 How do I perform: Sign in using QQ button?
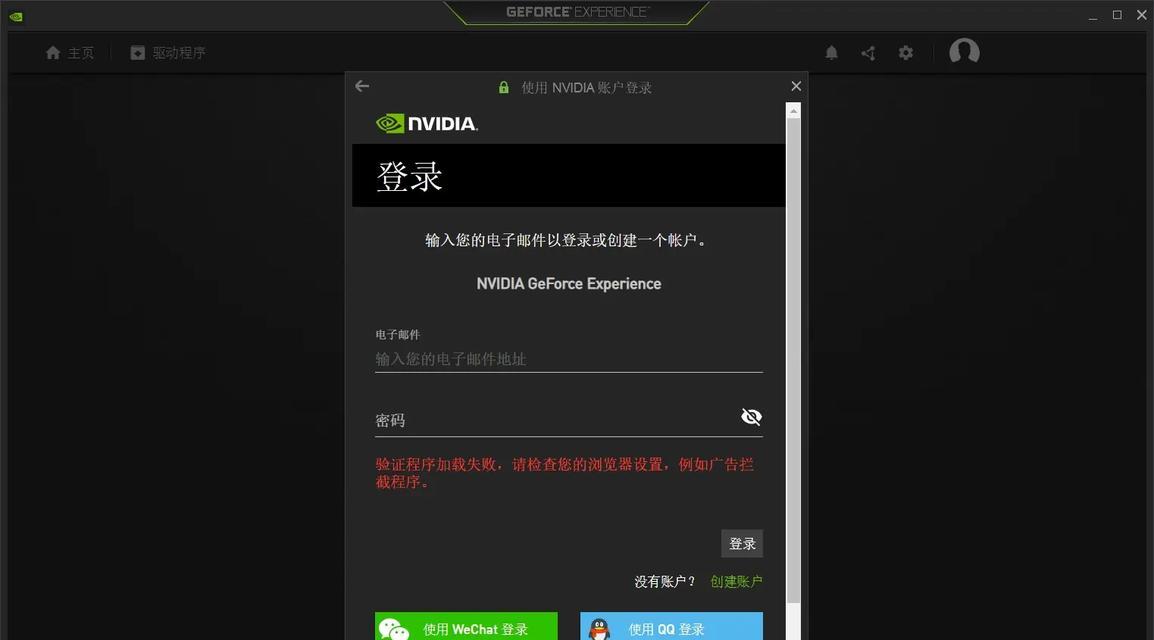pyautogui.click(x=671, y=626)
